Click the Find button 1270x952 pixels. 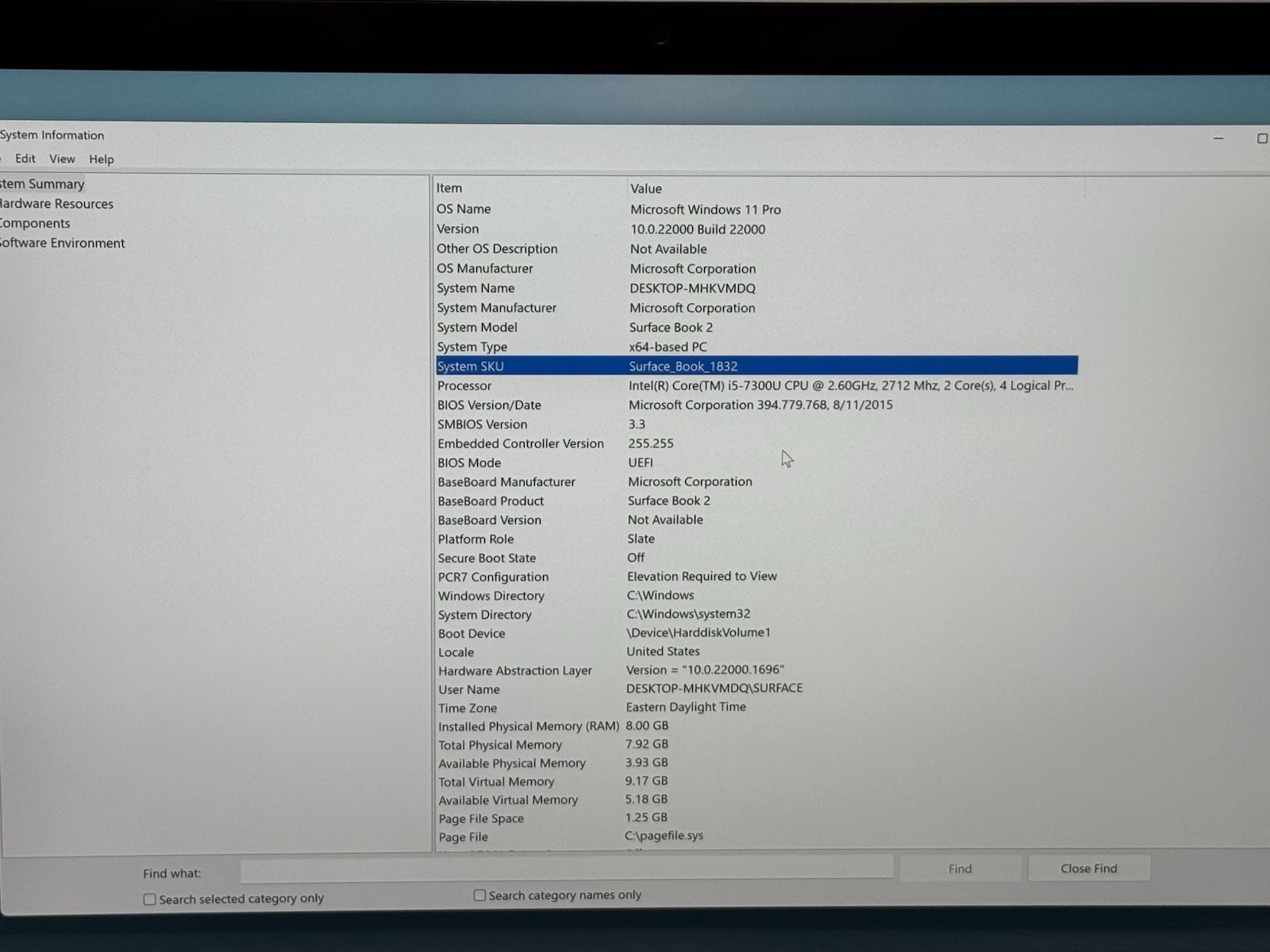pos(960,869)
